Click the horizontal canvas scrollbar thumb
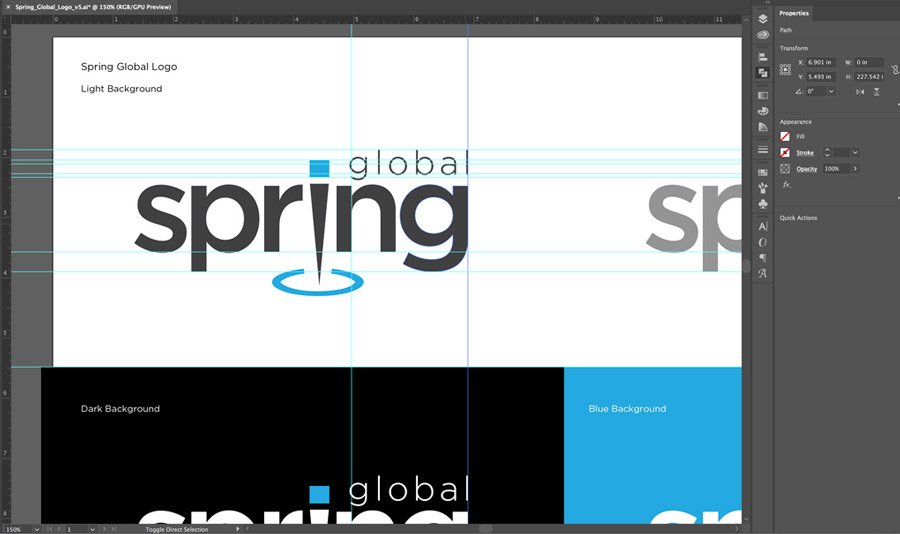 point(486,529)
